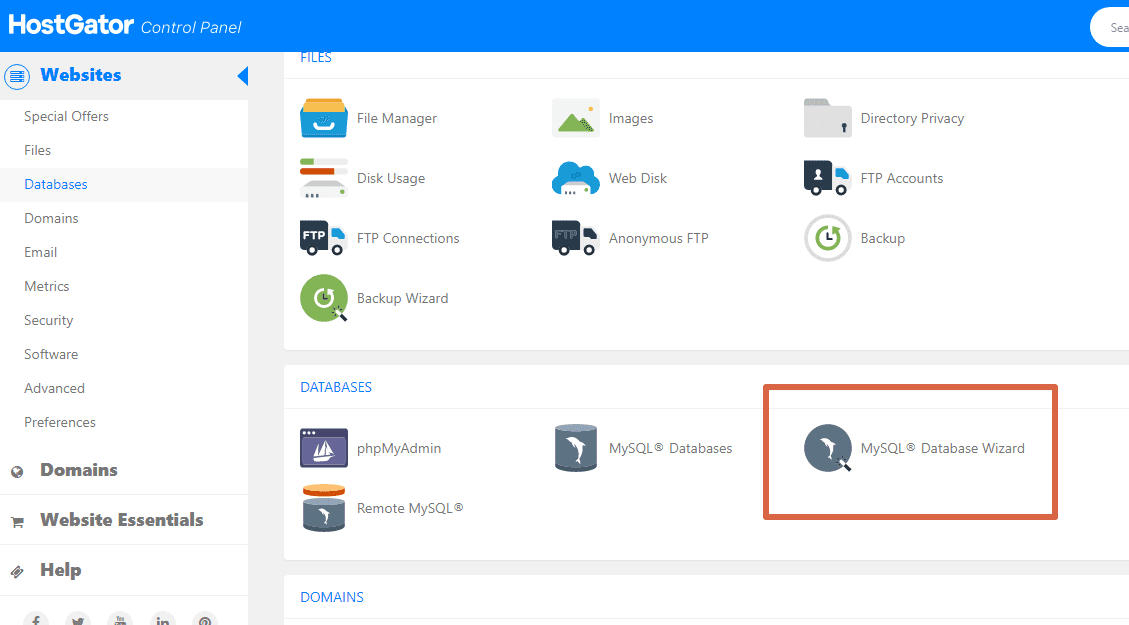This screenshot has height=625, width=1129.
Task: Select Databases in the sidebar
Action: tap(56, 184)
